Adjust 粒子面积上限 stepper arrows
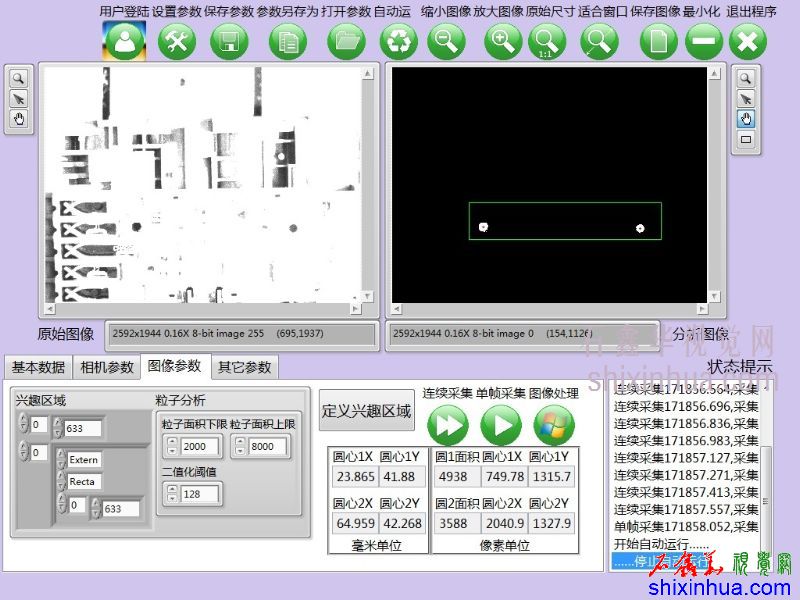Viewport: 800px width, 600px height. tap(240, 446)
